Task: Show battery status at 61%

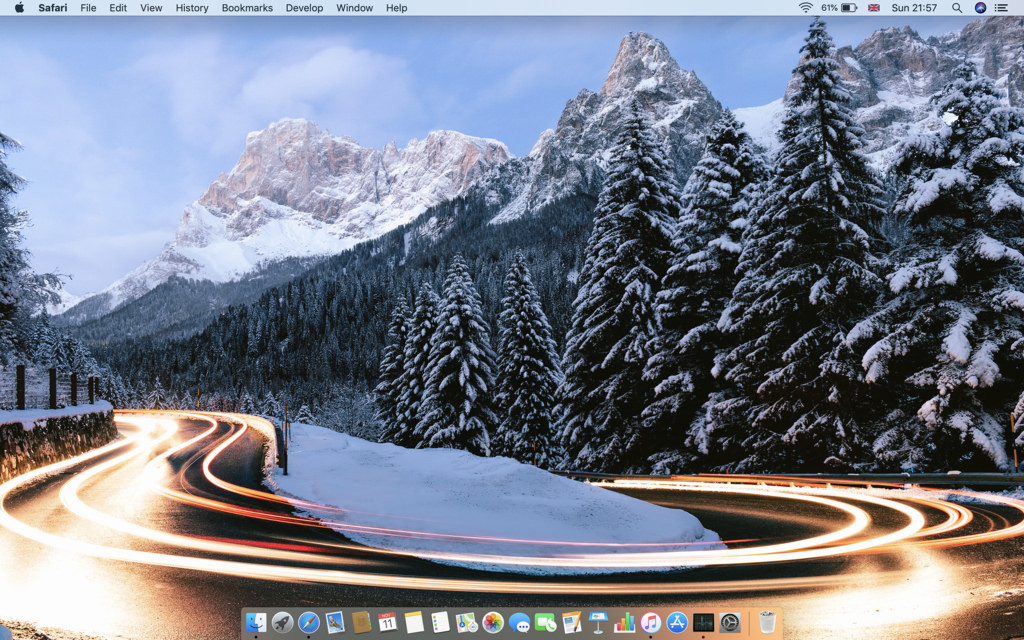Action: pyautogui.click(x=839, y=8)
